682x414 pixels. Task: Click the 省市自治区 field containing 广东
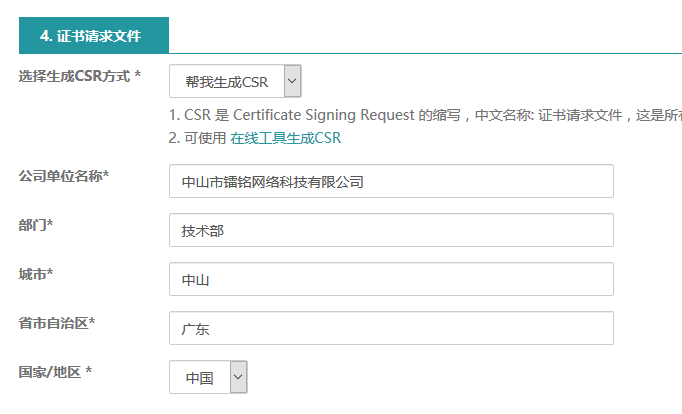point(391,328)
